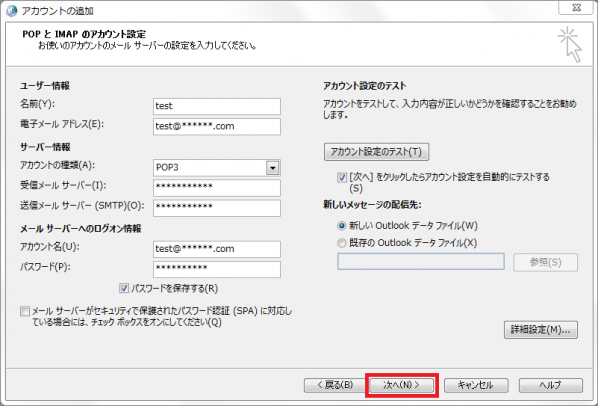The height and width of the screenshot is (406, 598).
Task: Proceed with the 次へ(N) button
Action: pyautogui.click(x=402, y=385)
